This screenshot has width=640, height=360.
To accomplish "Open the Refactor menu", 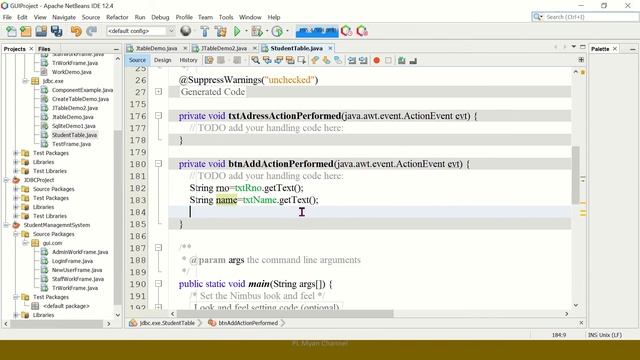I will point(117,17).
